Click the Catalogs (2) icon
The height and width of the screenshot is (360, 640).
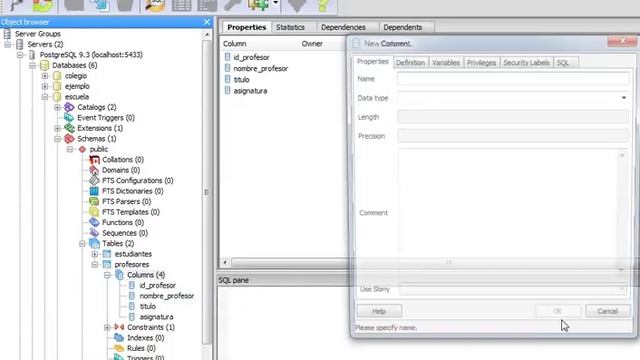(69, 107)
